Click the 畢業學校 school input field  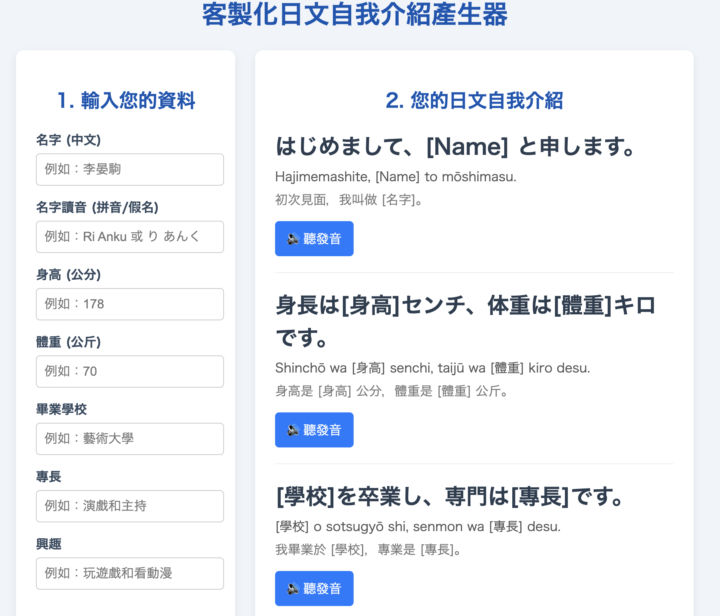[130, 439]
